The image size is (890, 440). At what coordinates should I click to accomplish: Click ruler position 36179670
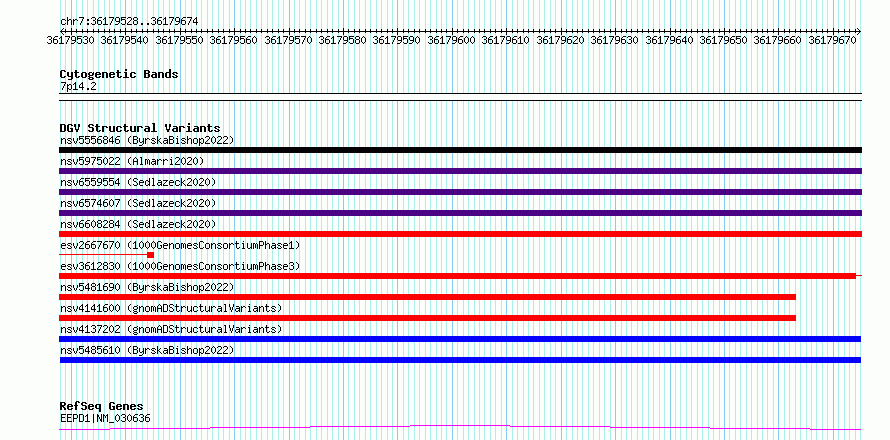[833, 40]
